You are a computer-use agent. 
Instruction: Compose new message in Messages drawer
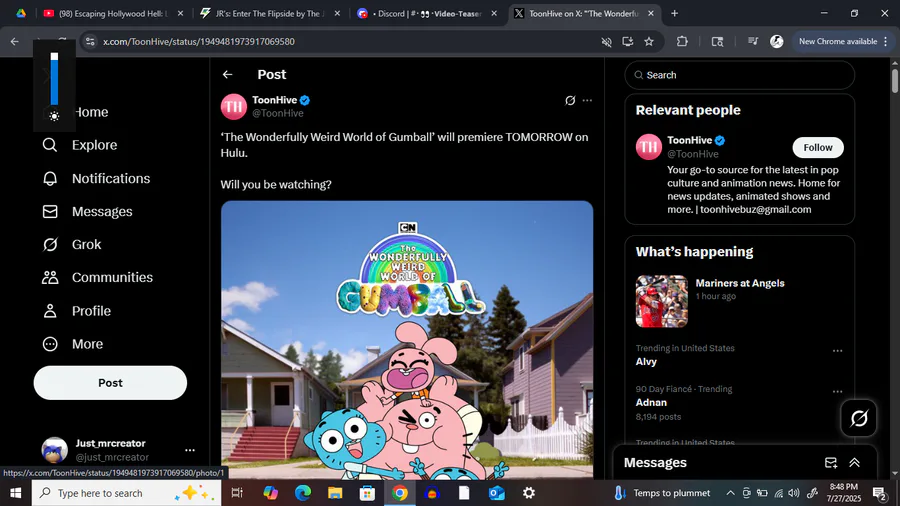[x=831, y=462]
